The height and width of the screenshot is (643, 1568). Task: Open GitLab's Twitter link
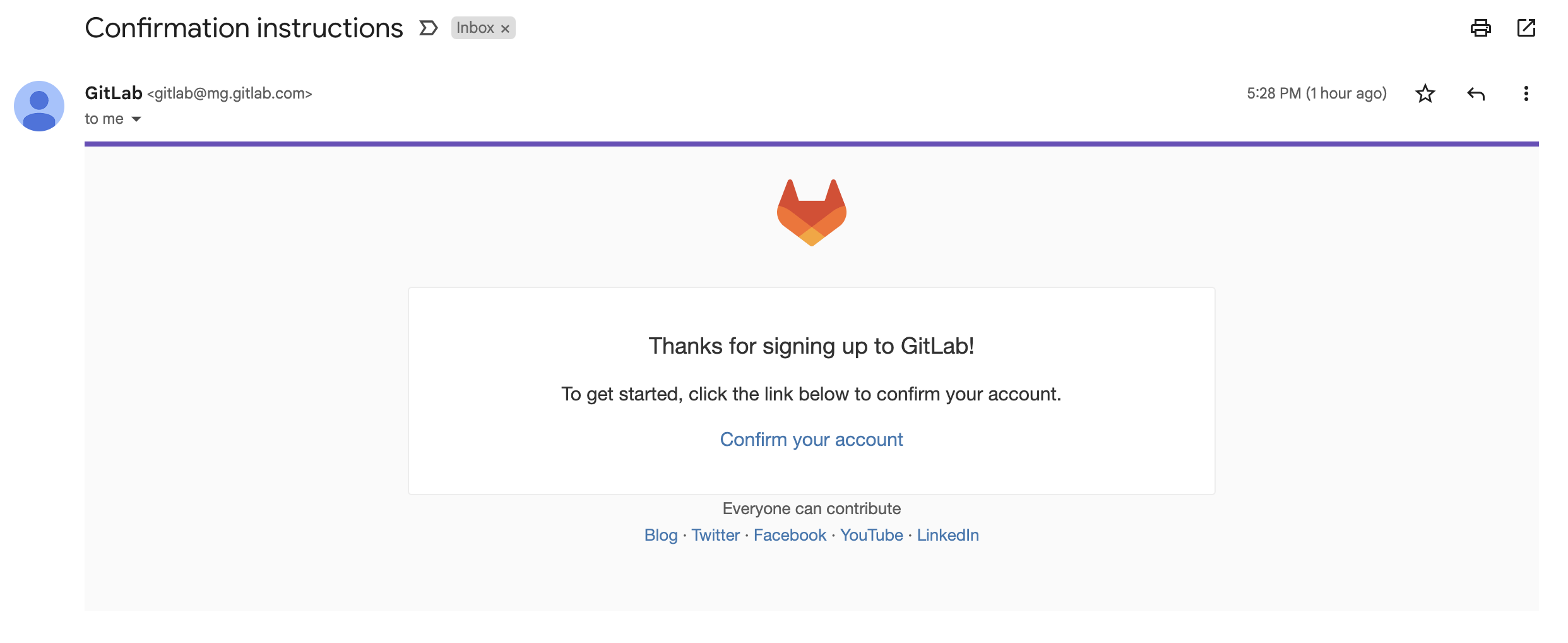(715, 534)
